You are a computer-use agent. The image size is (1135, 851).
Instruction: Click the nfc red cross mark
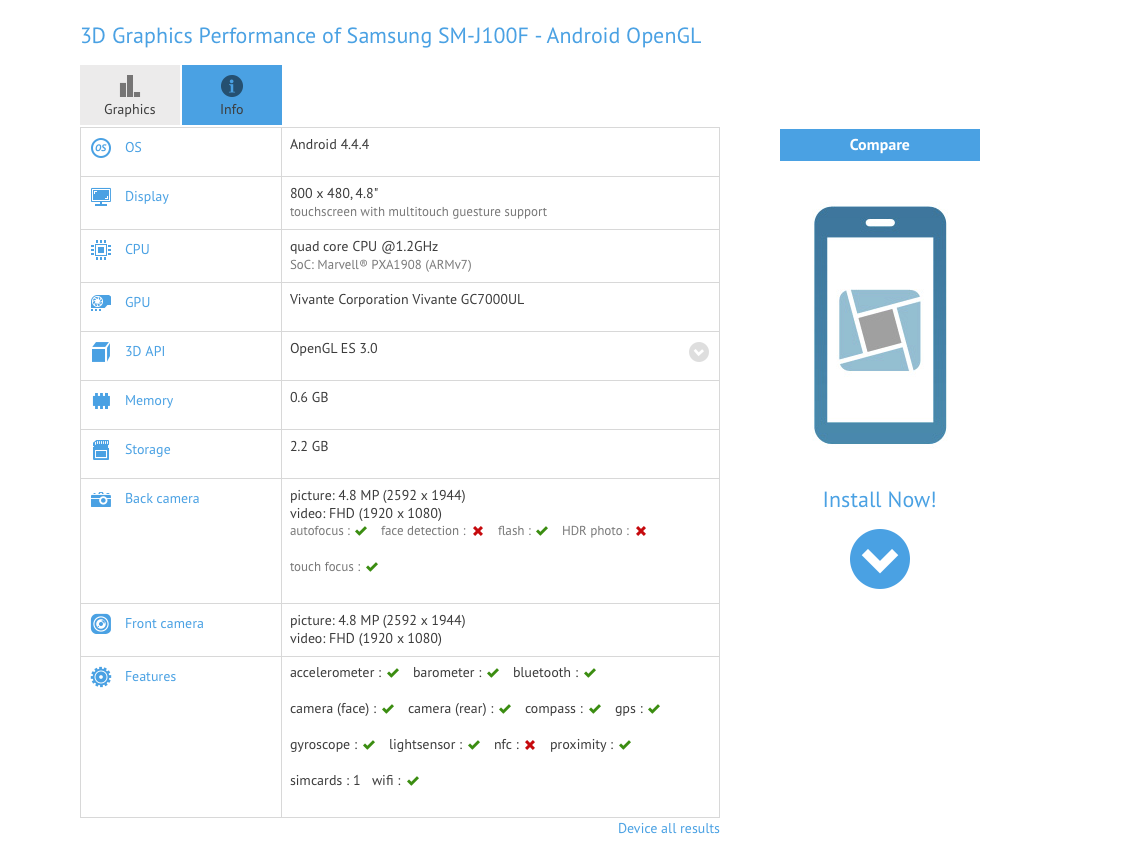[x=530, y=745]
